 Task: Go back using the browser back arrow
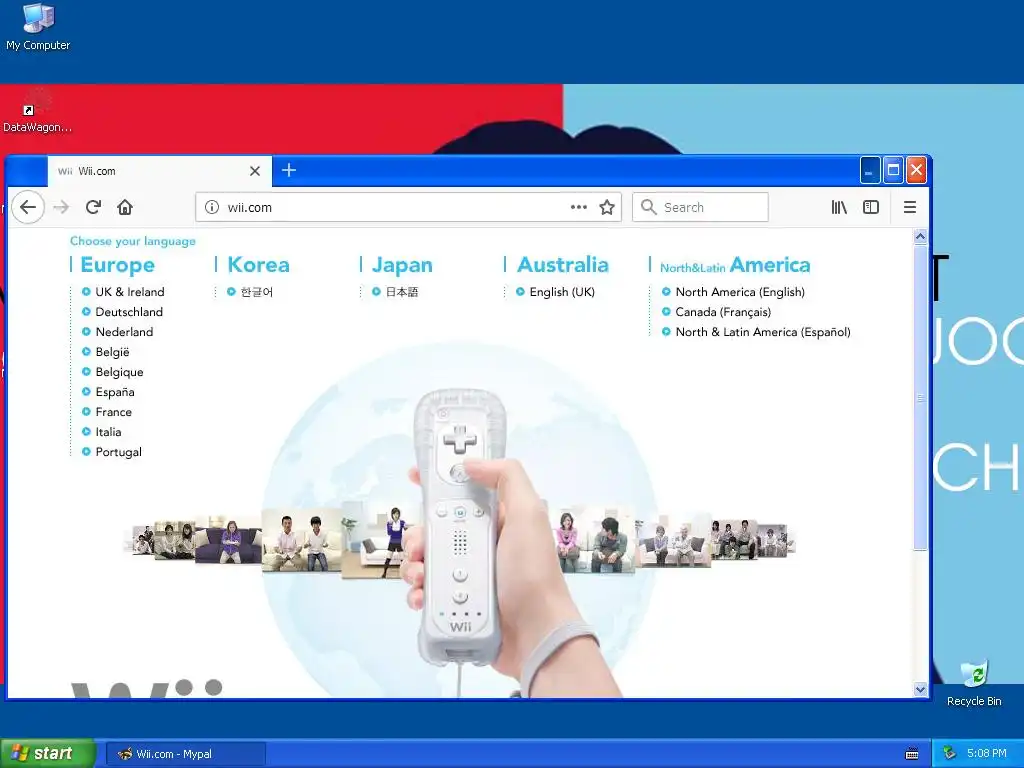[27, 207]
